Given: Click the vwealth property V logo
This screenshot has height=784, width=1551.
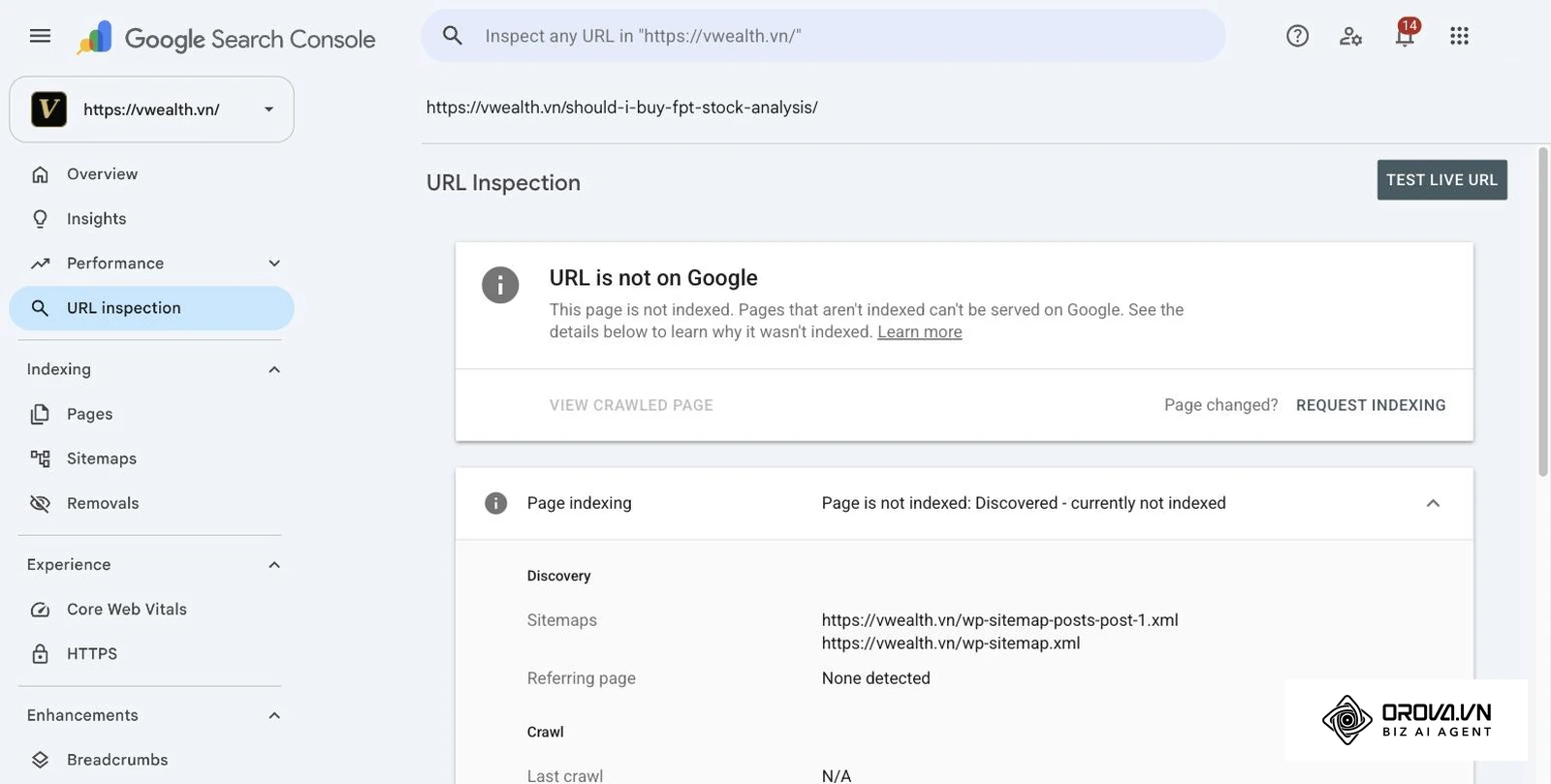Looking at the screenshot, I should [48, 110].
